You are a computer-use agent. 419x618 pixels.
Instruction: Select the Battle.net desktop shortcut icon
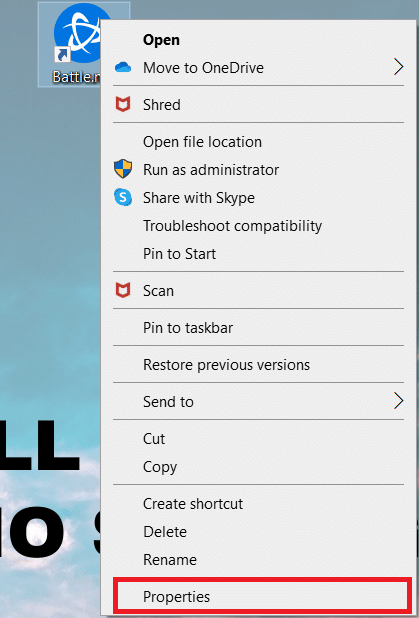[78, 34]
